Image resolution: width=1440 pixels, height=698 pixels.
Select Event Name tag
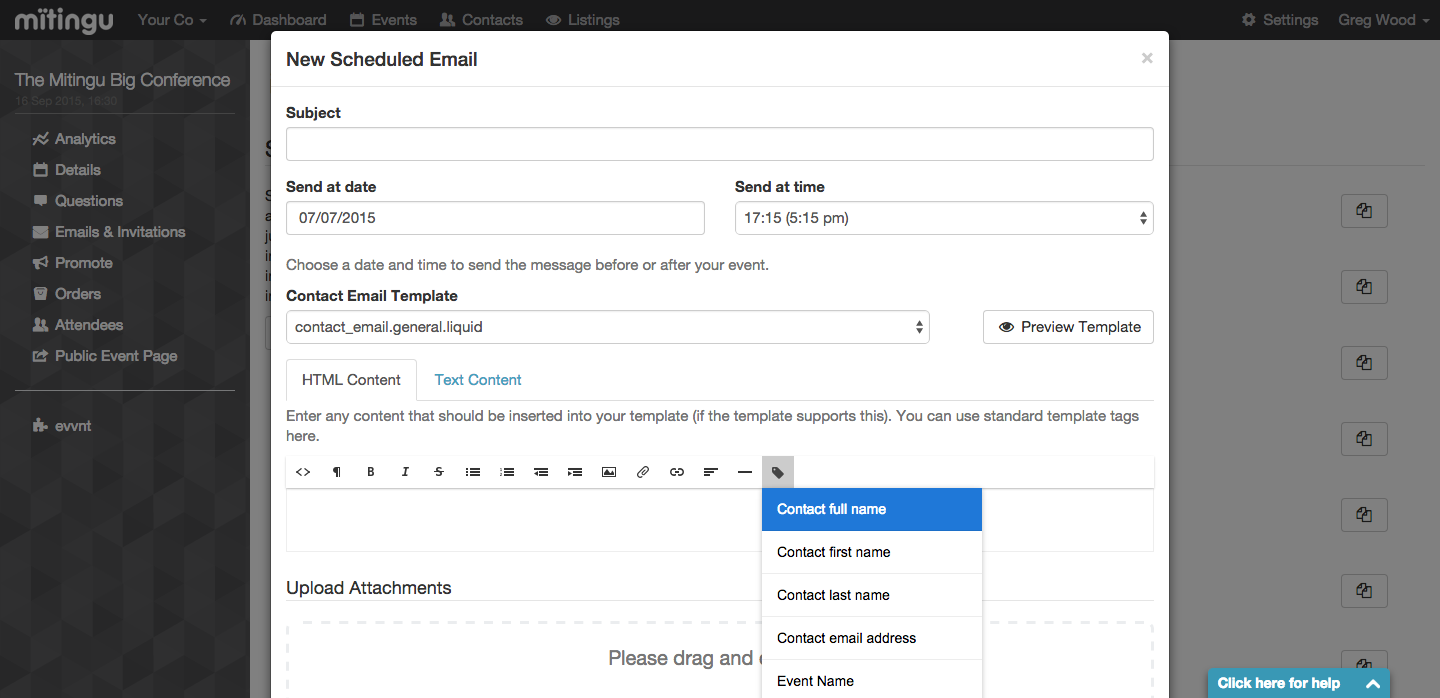[872, 681]
